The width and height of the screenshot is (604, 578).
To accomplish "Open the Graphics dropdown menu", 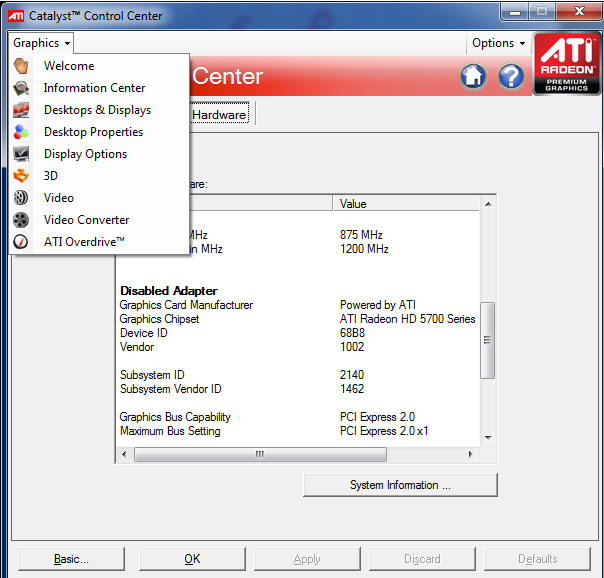I will [41, 43].
